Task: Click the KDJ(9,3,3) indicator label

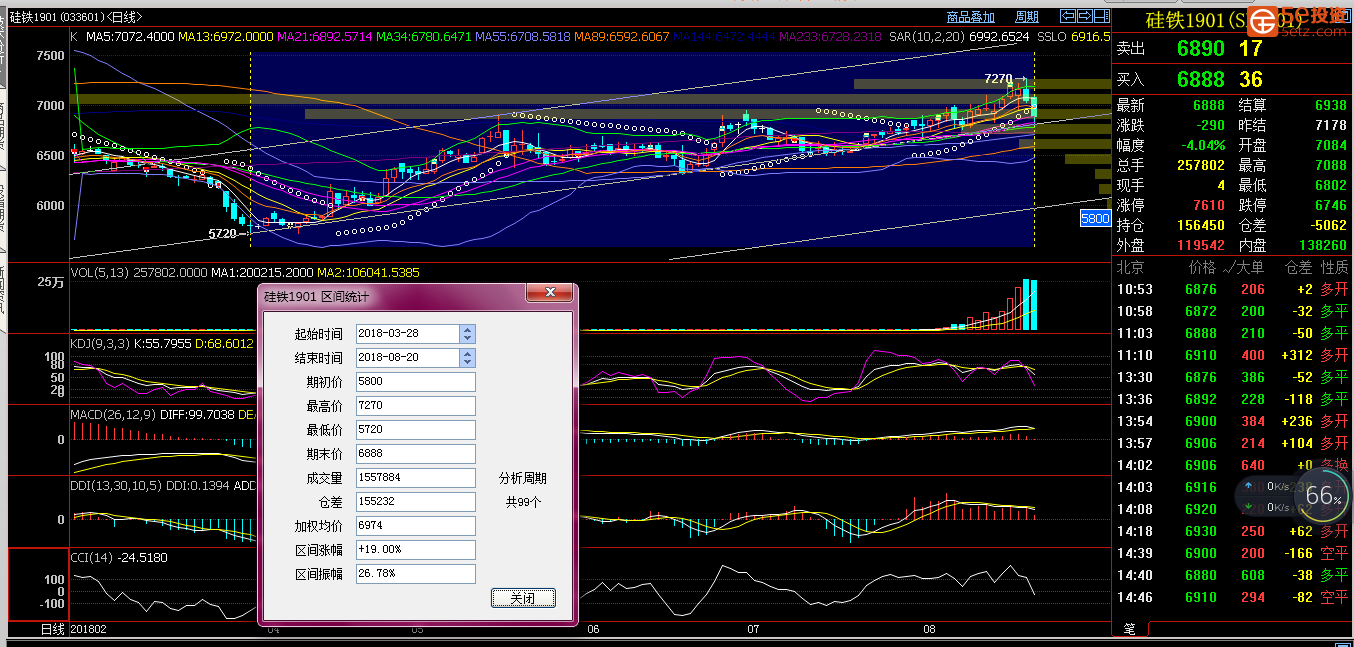Action: [x=98, y=343]
